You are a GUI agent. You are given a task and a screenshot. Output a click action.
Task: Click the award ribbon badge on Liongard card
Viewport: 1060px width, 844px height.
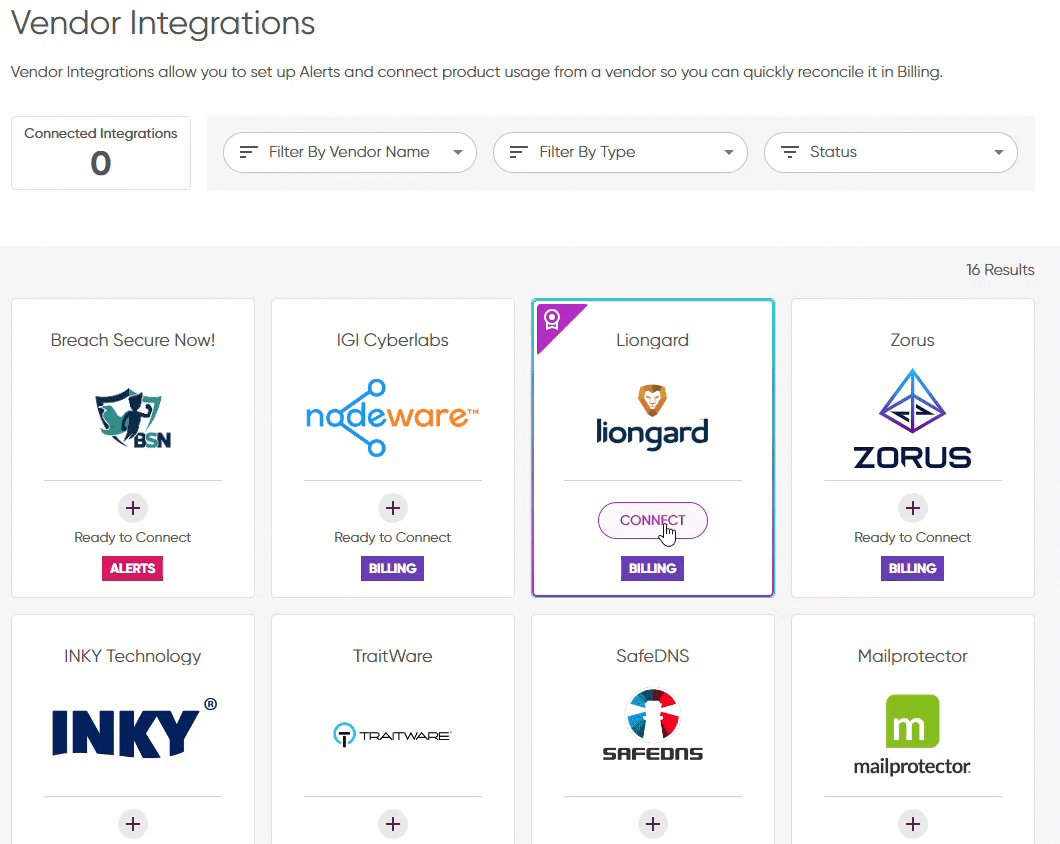click(x=552, y=320)
